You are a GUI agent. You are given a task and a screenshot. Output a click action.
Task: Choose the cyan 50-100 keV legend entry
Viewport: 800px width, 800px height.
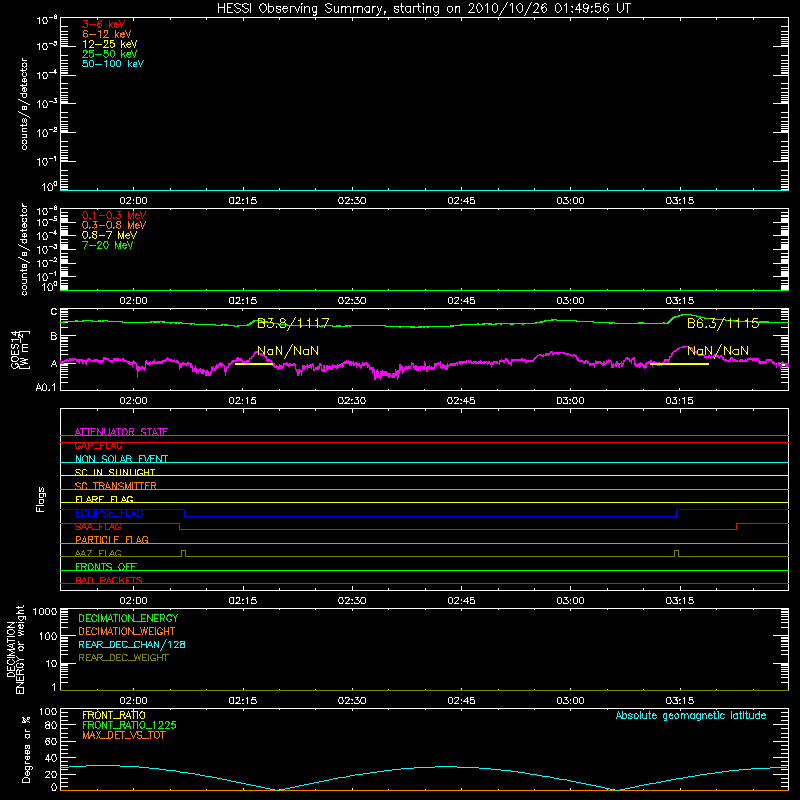tap(113, 64)
